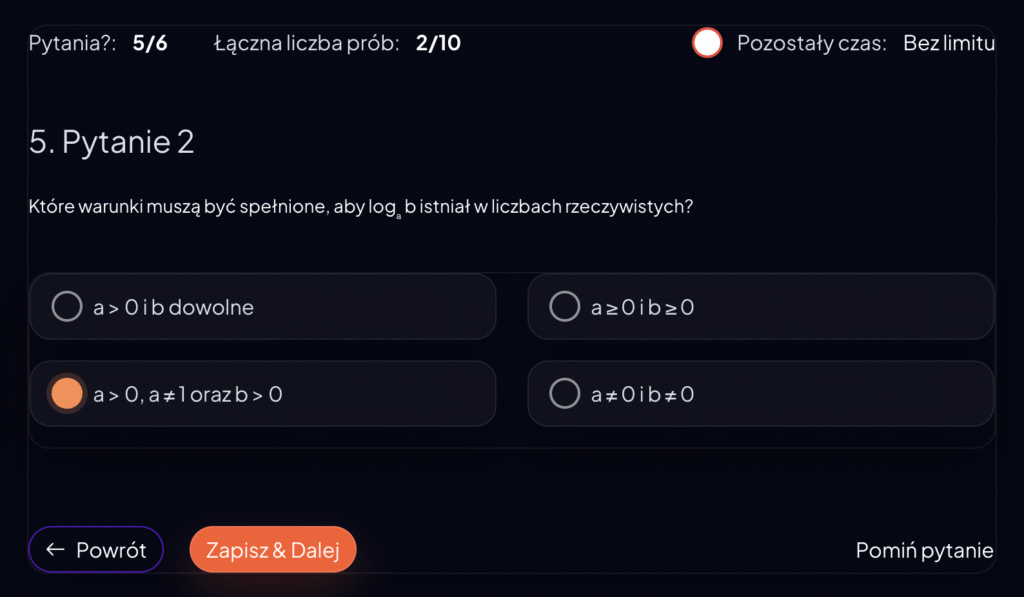Click the "Łączna liczba prób:" label
Viewport: 1024px width, 597px height.
coord(307,43)
